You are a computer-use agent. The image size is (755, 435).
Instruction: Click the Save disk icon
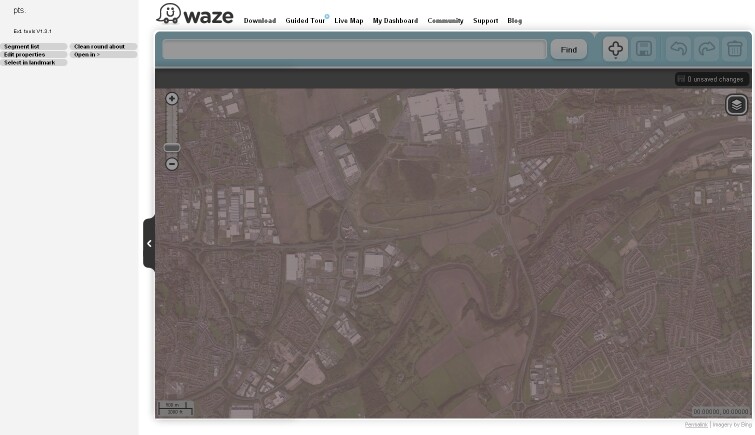coord(644,49)
